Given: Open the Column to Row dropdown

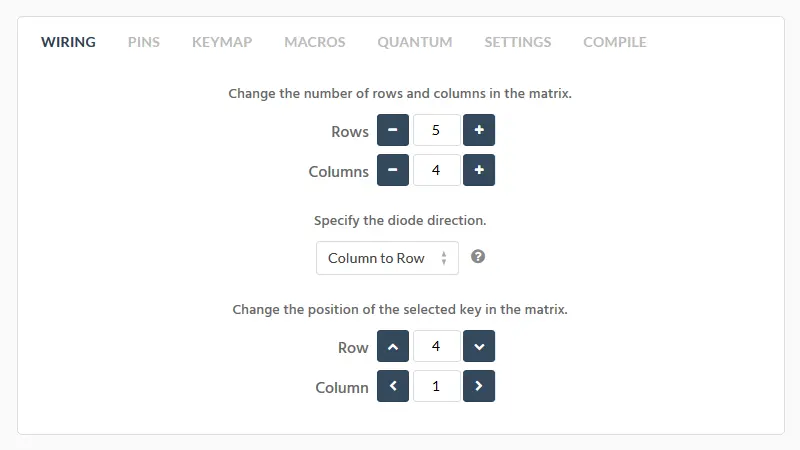Looking at the screenshot, I should [387, 258].
